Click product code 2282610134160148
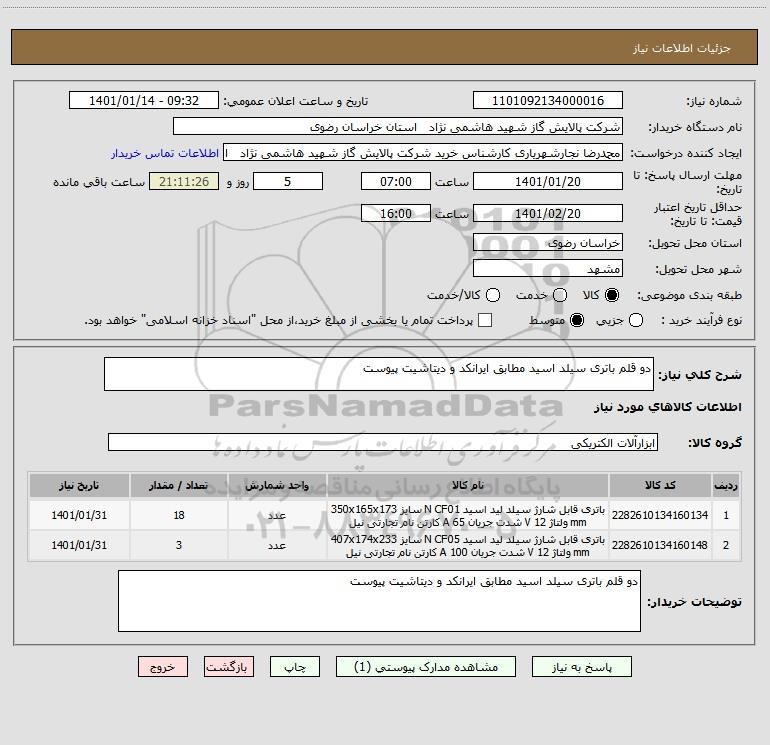The width and height of the screenshot is (770, 745). click(x=660, y=545)
